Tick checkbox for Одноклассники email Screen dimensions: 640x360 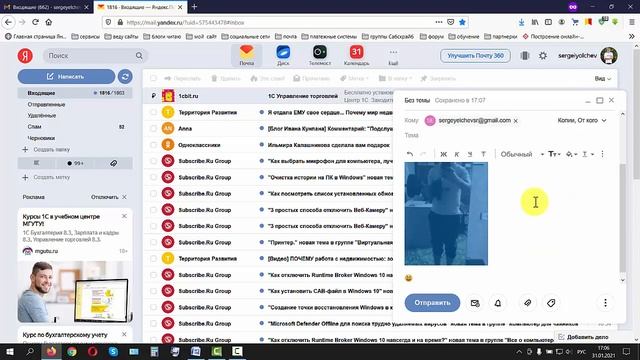(153, 145)
